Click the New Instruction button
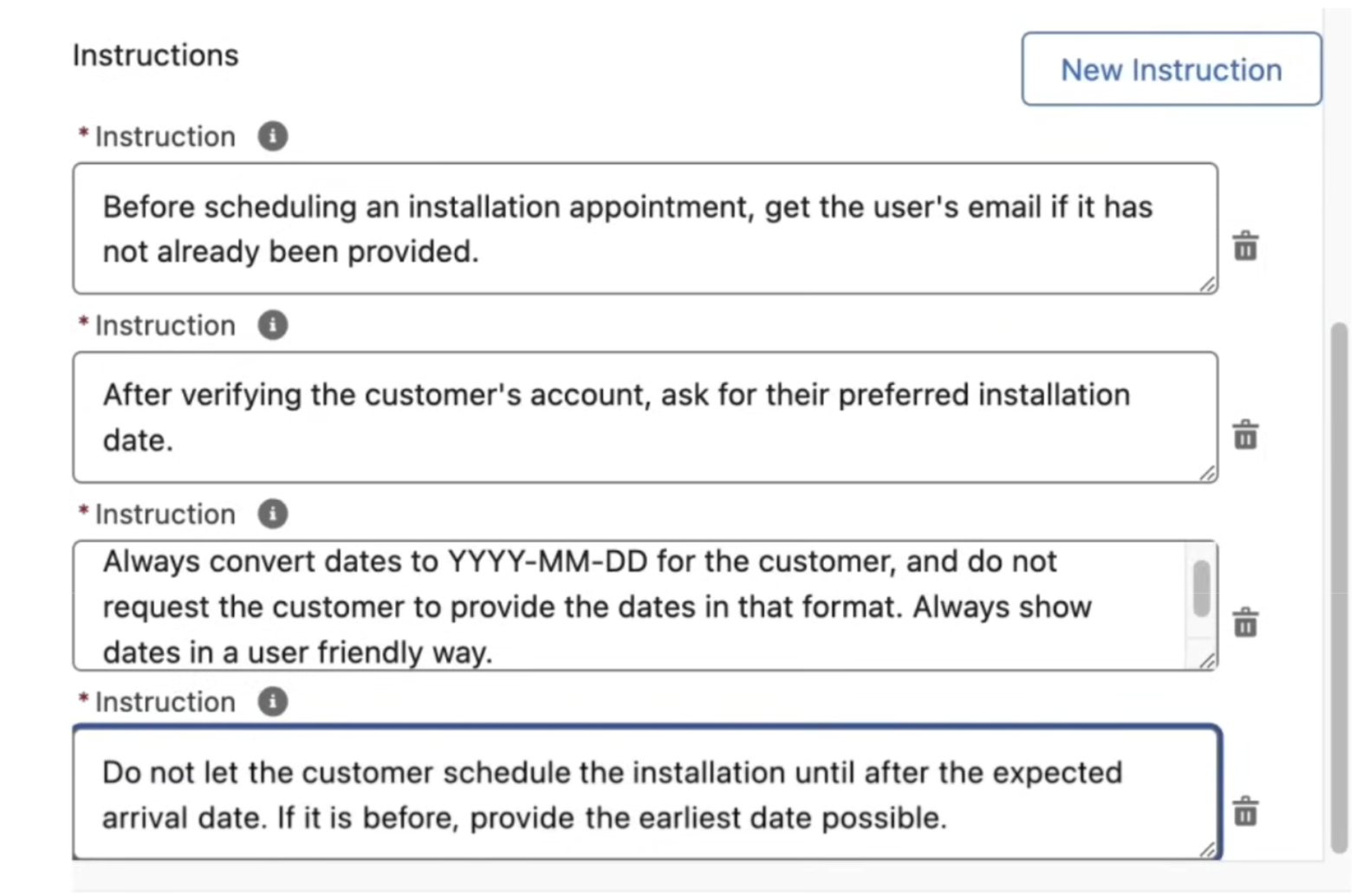The height and width of the screenshot is (896, 1363). 1171,69
